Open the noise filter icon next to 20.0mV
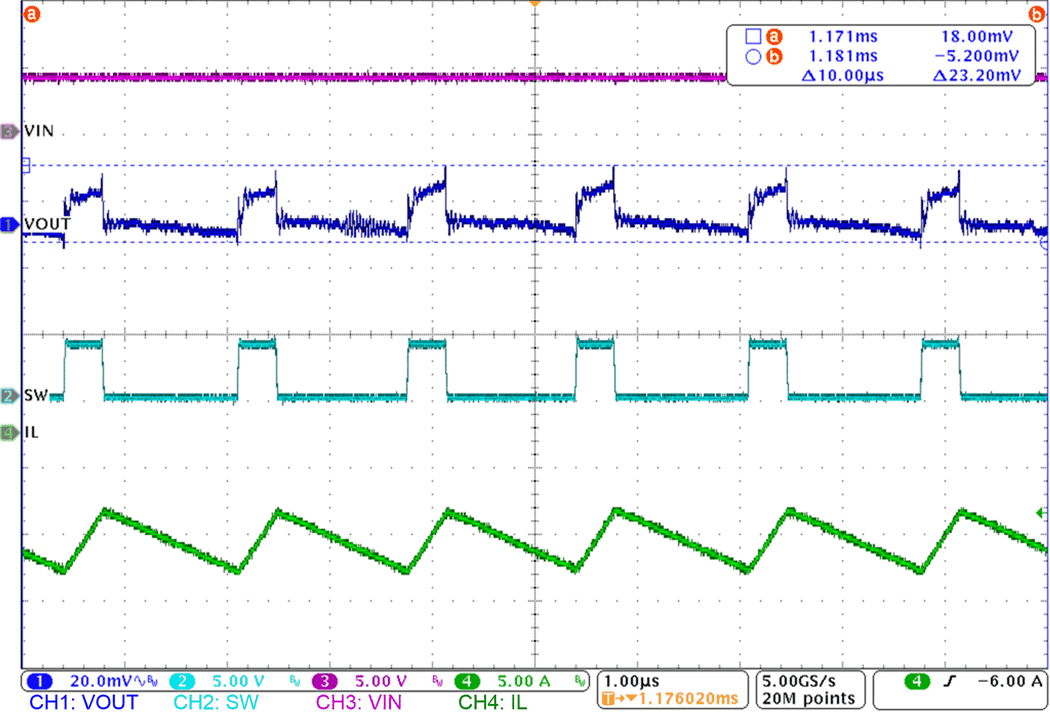This screenshot has width=1050, height=716. pyautogui.click(x=137, y=680)
